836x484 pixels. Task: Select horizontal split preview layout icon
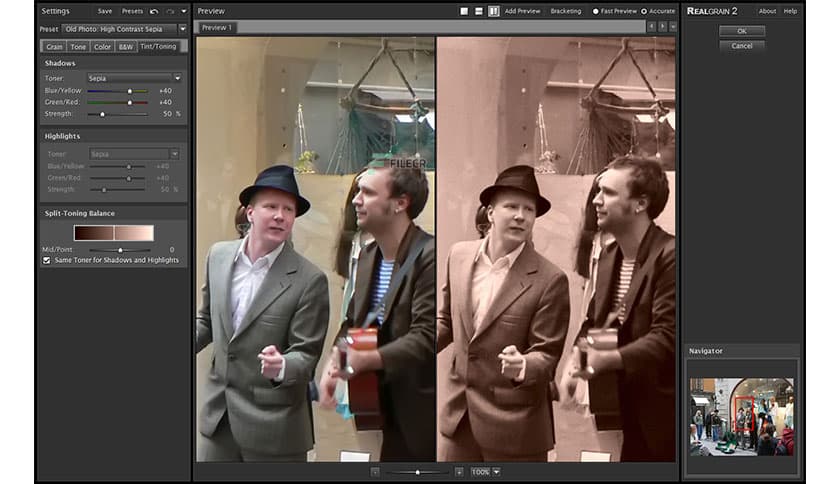pyautogui.click(x=479, y=11)
